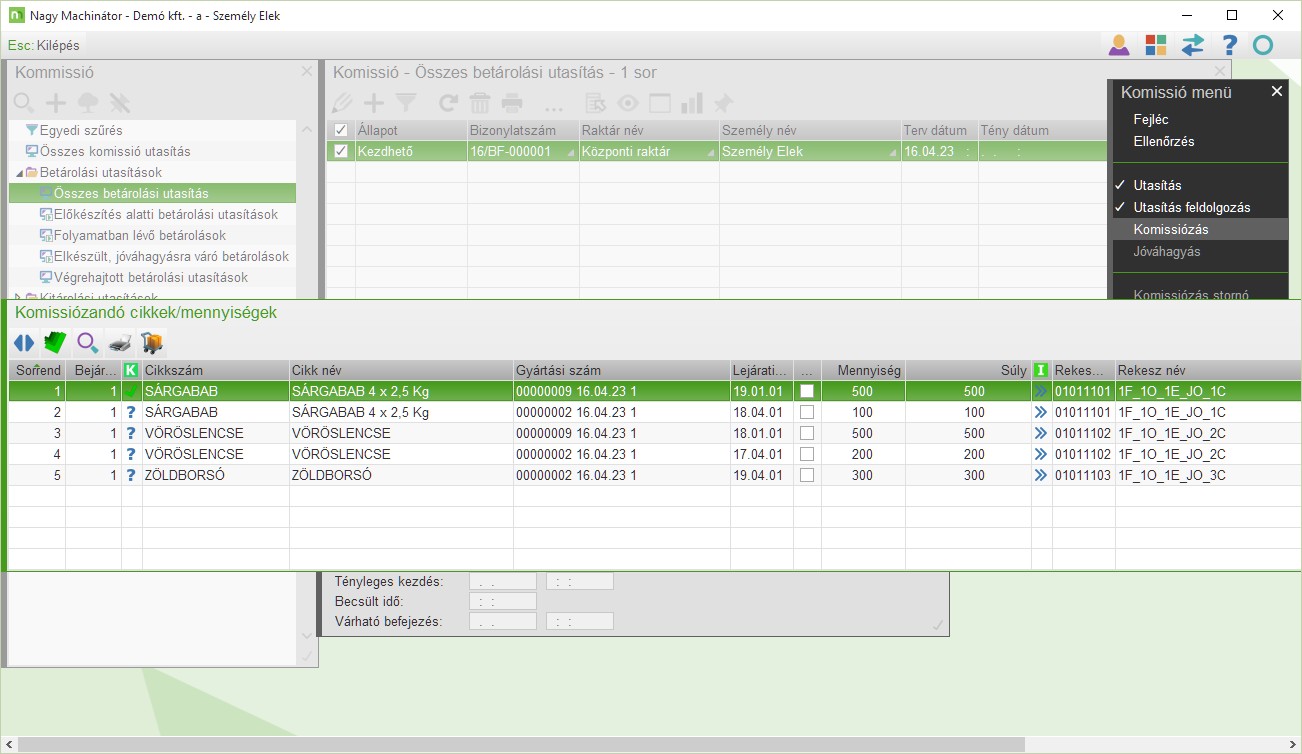Select Folyamatban lévő betárolások tree item

click(x=140, y=235)
